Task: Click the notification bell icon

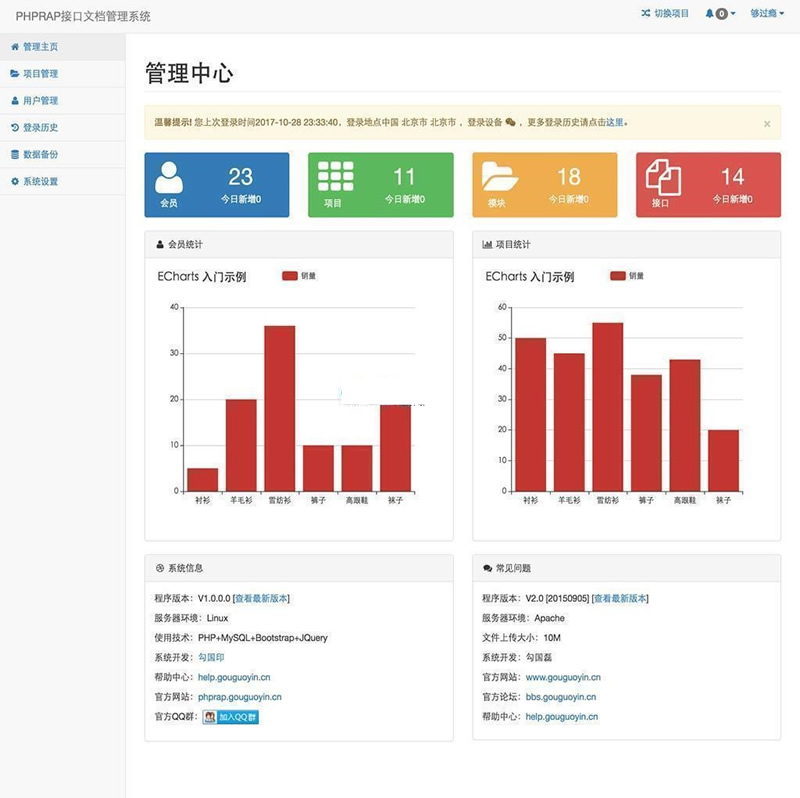Action: (x=710, y=14)
